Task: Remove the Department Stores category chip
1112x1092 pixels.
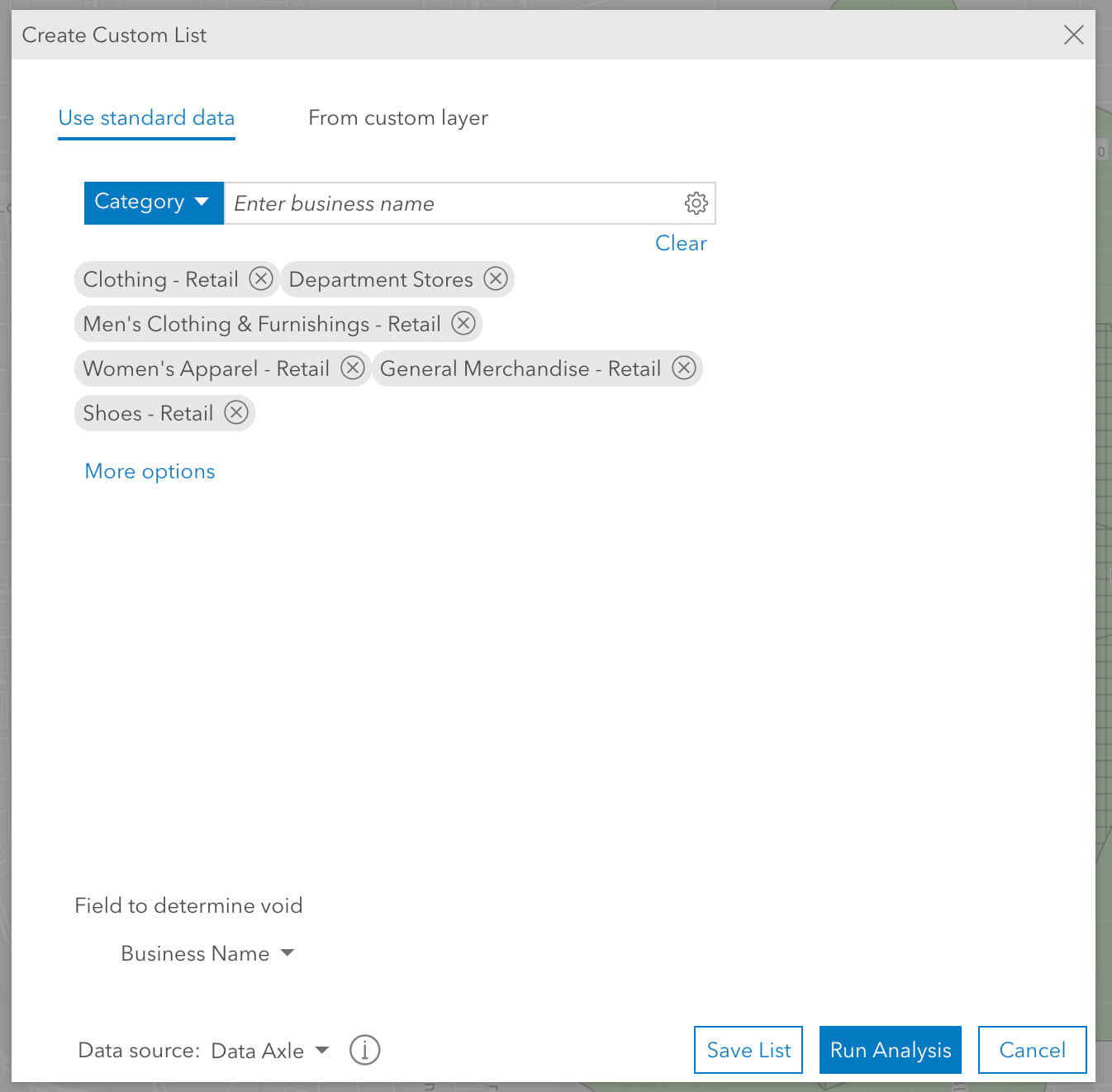Action: tap(496, 279)
